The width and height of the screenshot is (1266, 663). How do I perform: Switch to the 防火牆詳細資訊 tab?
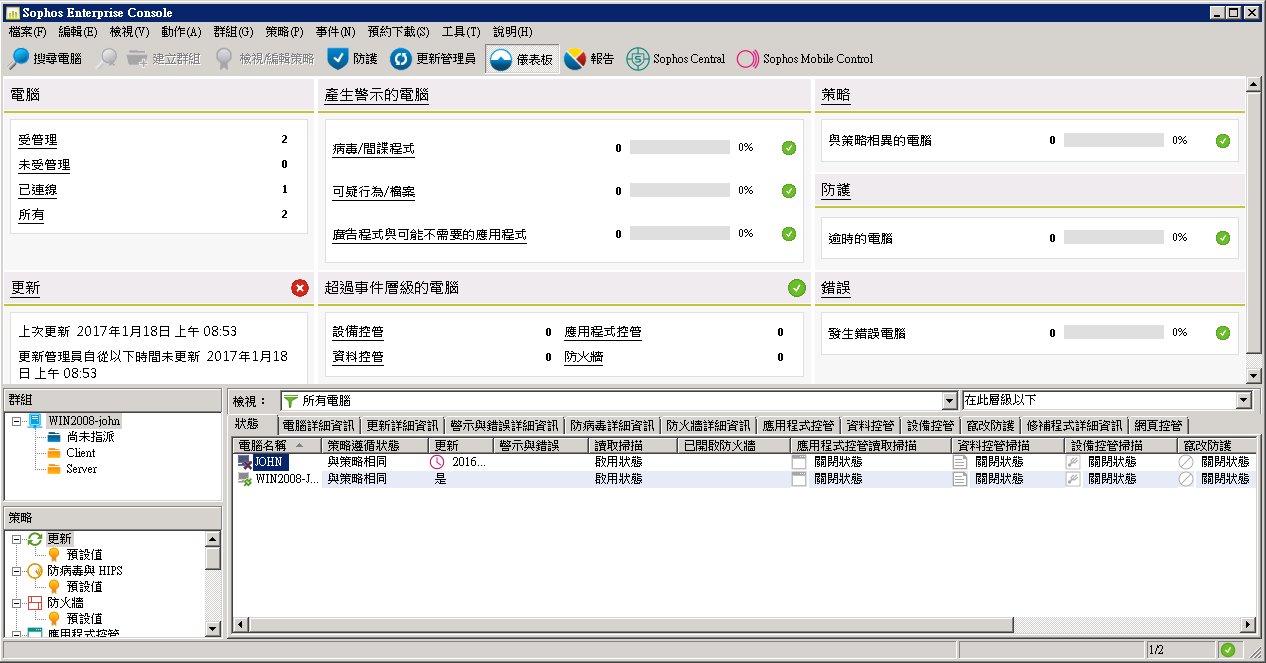pyautogui.click(x=708, y=426)
